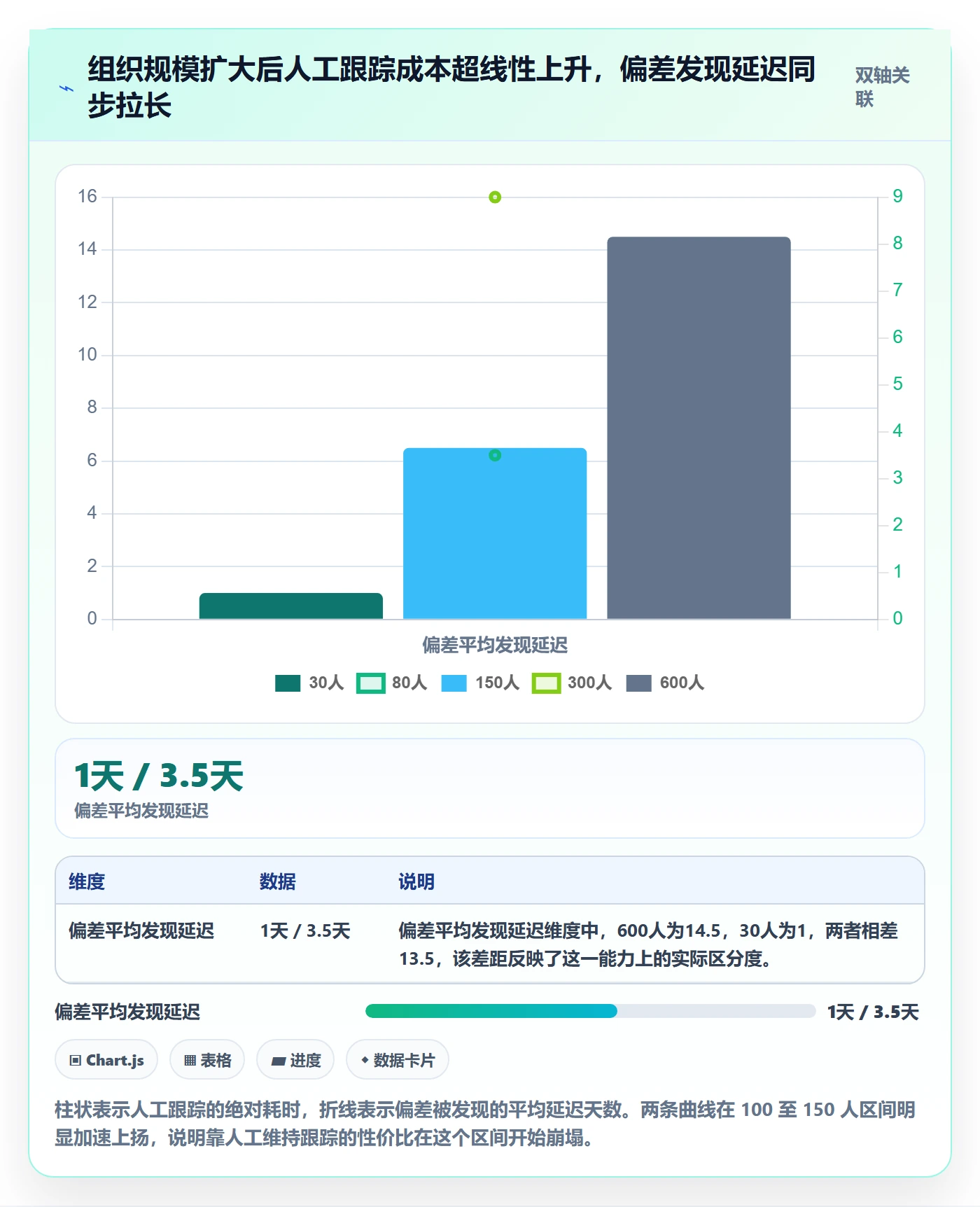The image size is (980, 1207).
Task: Click the 1天 / 3.5天 value beside the progress bar
Action: point(873,1012)
